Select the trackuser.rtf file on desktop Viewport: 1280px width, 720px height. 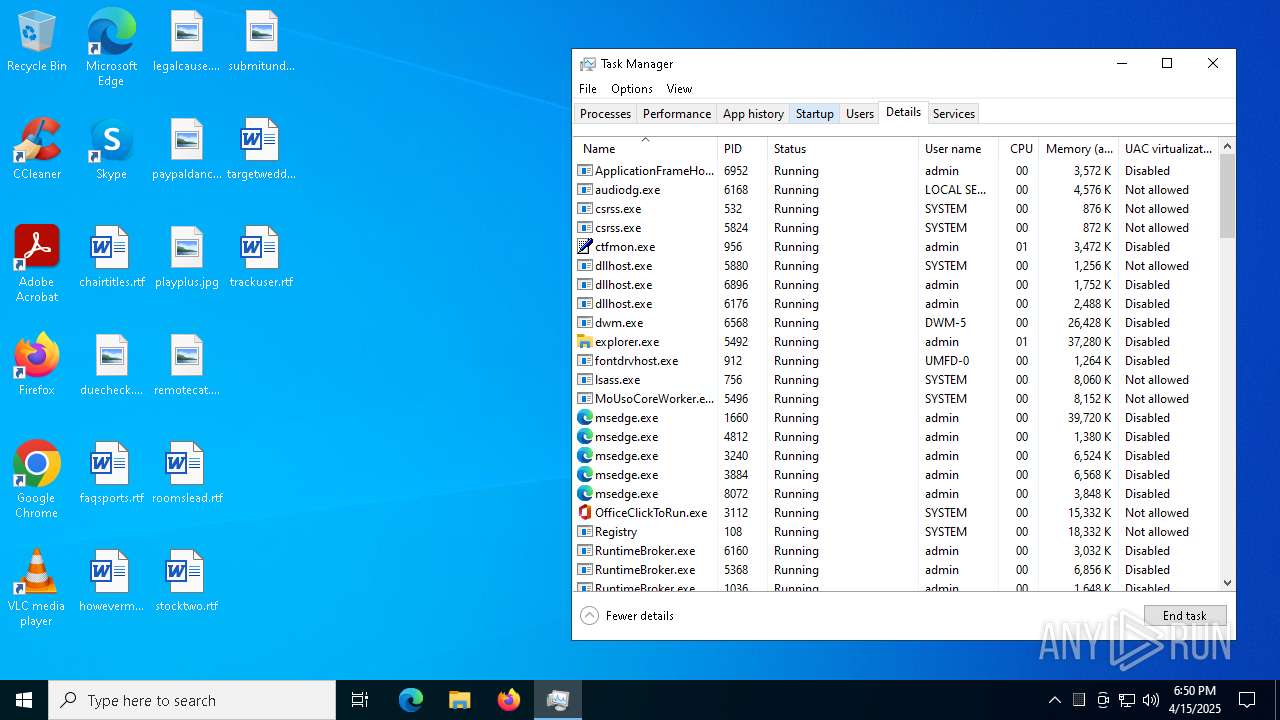tap(261, 257)
